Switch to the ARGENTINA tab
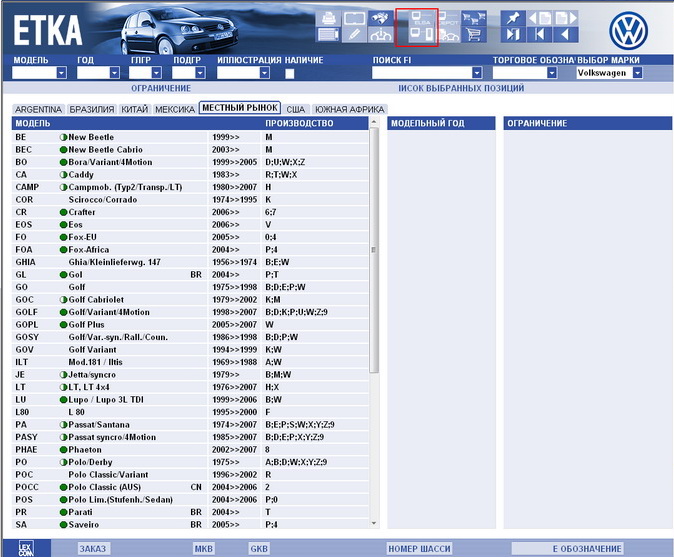 [x=38, y=109]
